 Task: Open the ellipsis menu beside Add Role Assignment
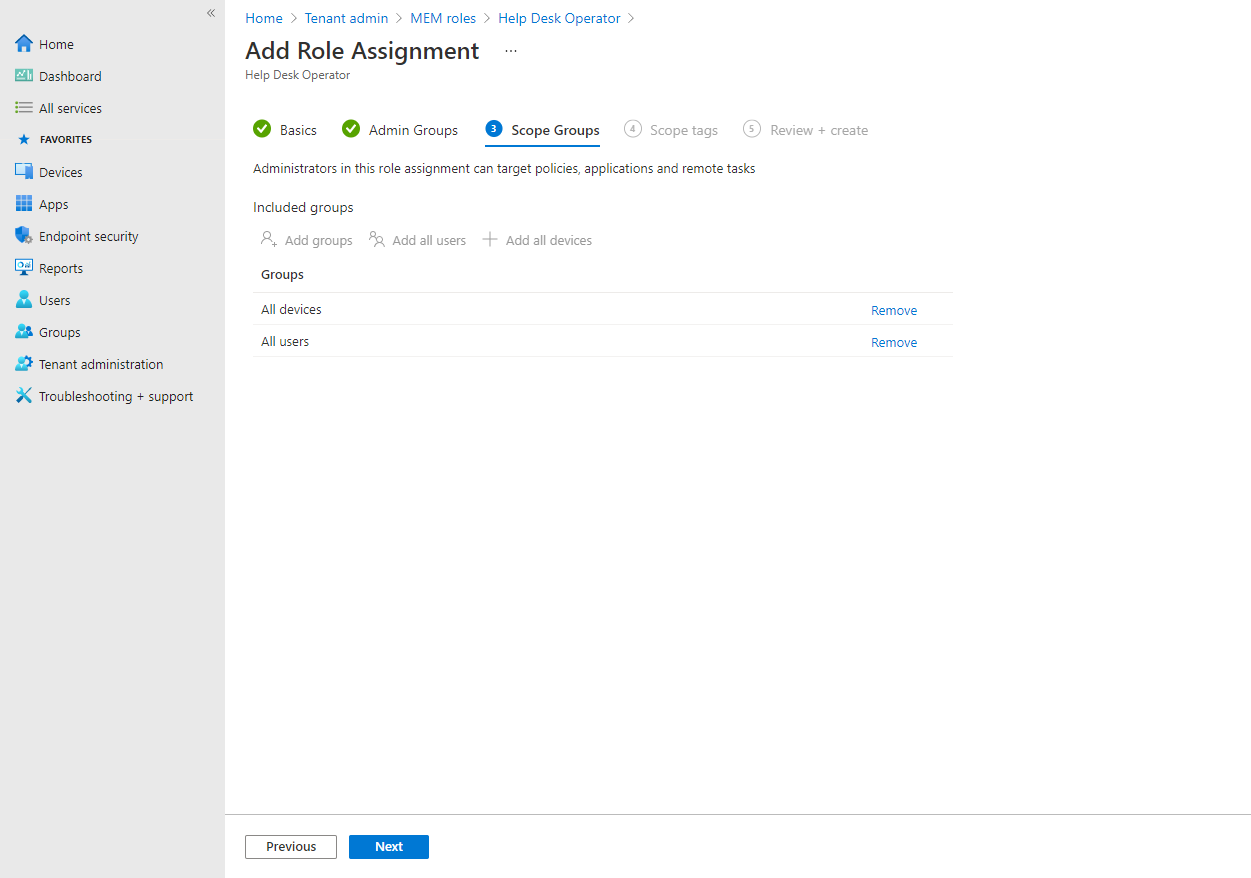[510, 50]
